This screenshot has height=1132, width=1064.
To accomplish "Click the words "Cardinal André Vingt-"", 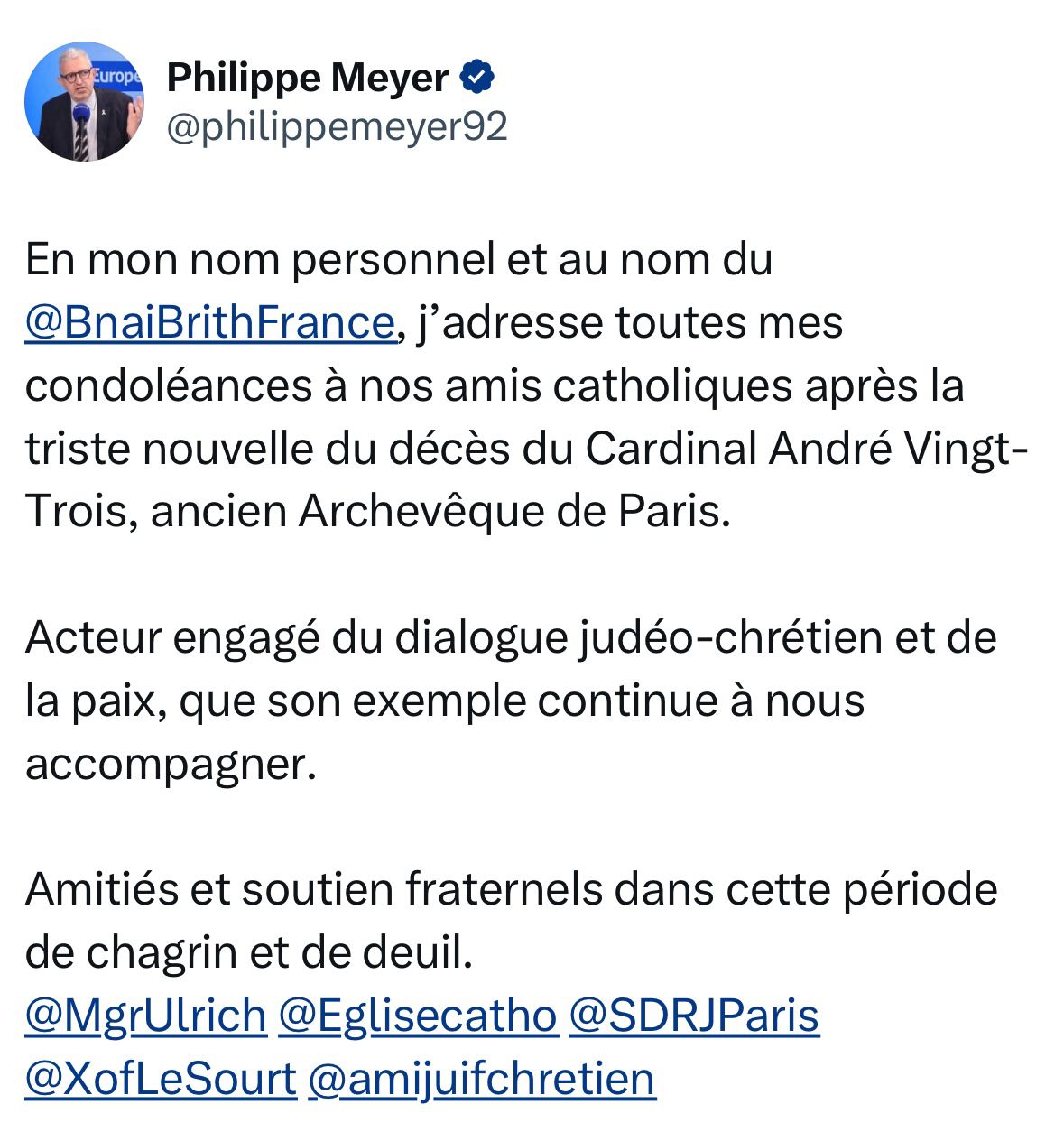I will [806, 449].
